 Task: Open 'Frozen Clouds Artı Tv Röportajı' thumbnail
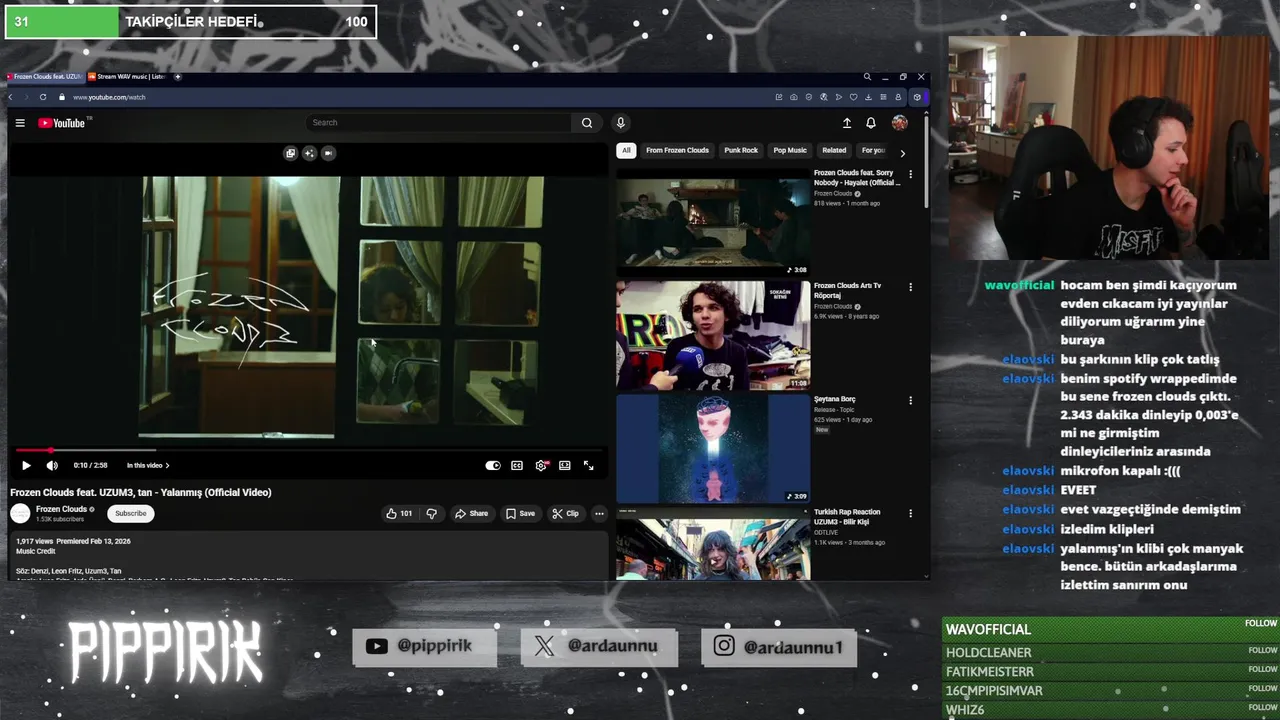[713, 335]
